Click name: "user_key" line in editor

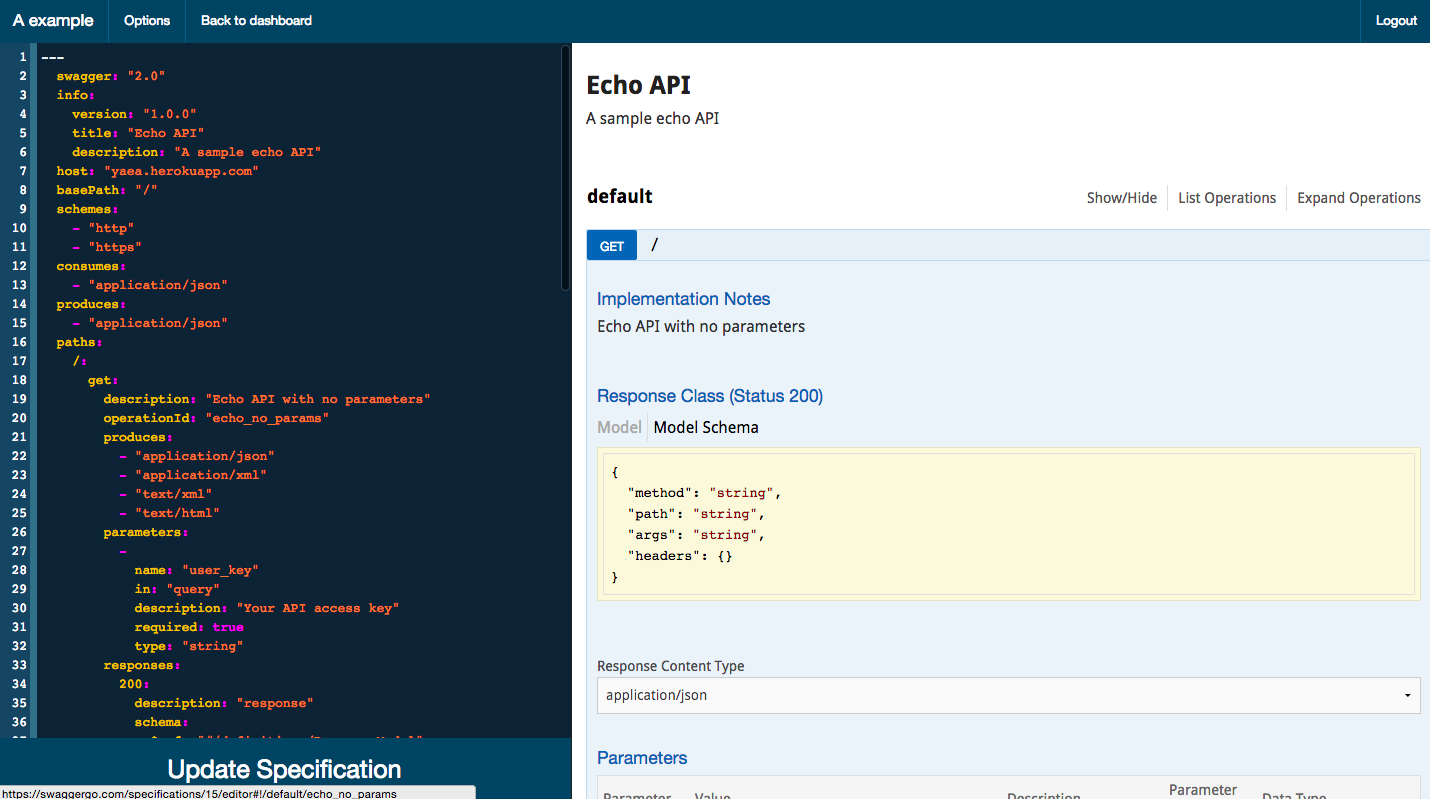(197, 570)
